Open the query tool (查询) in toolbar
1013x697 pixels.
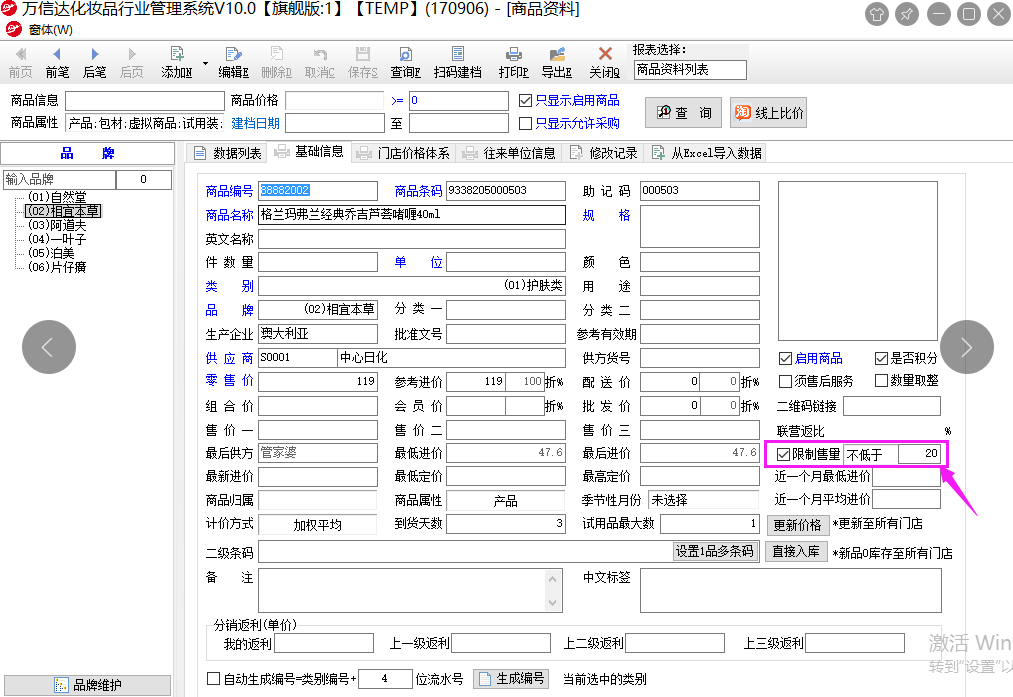[406, 63]
